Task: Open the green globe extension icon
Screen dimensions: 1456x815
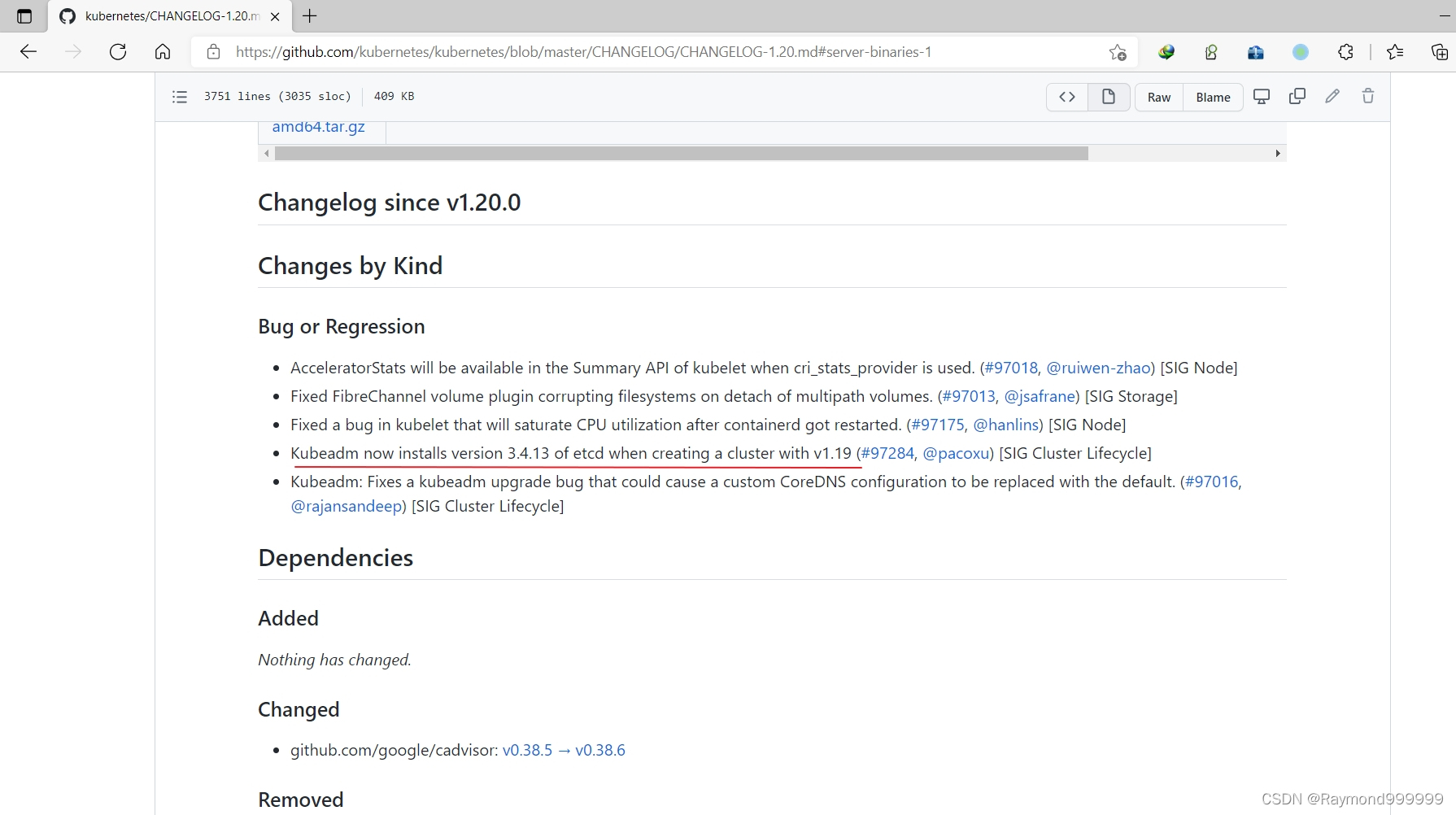Action: [1166, 52]
